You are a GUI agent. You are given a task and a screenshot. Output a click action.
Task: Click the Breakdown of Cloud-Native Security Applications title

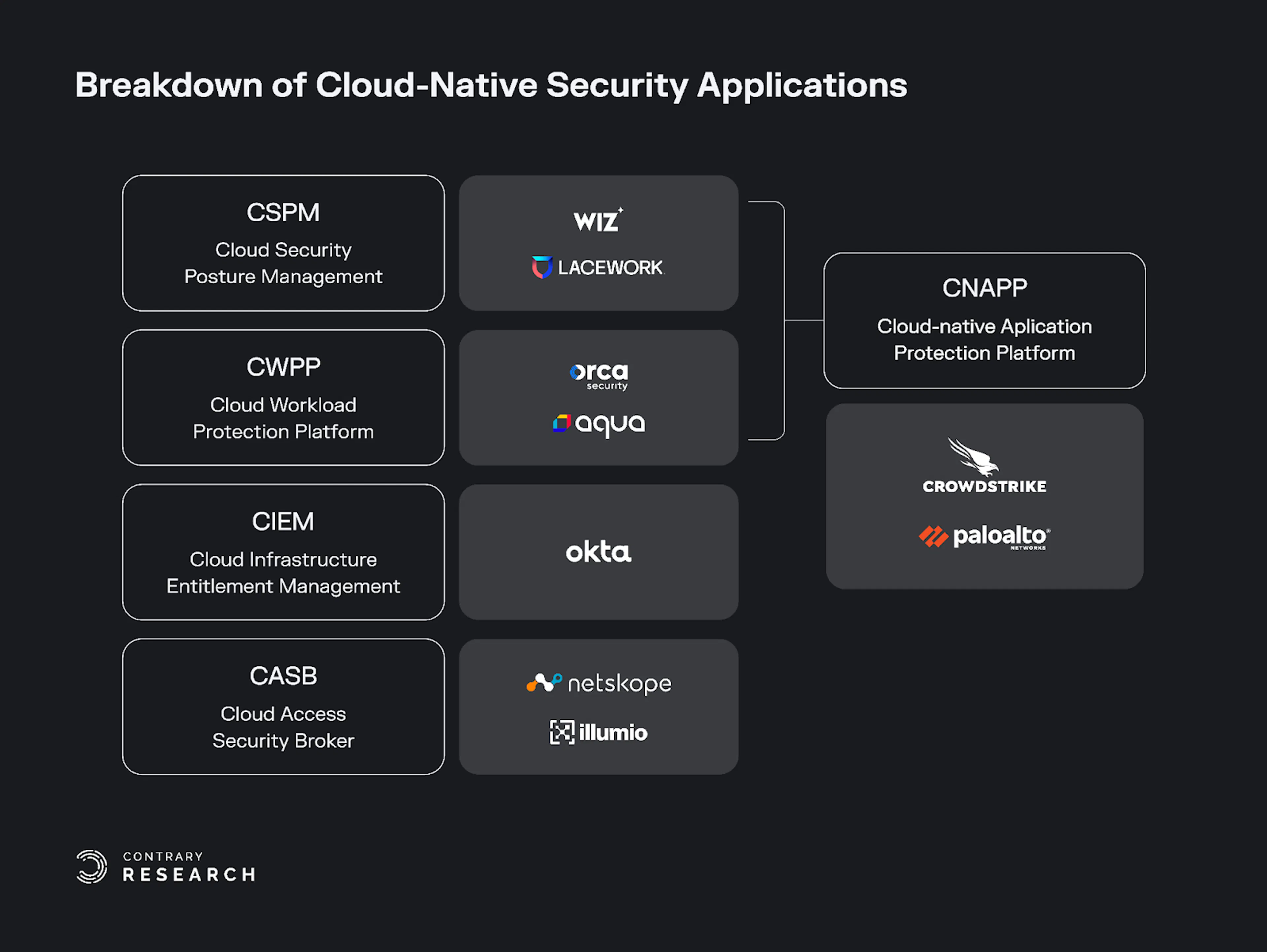491,85
